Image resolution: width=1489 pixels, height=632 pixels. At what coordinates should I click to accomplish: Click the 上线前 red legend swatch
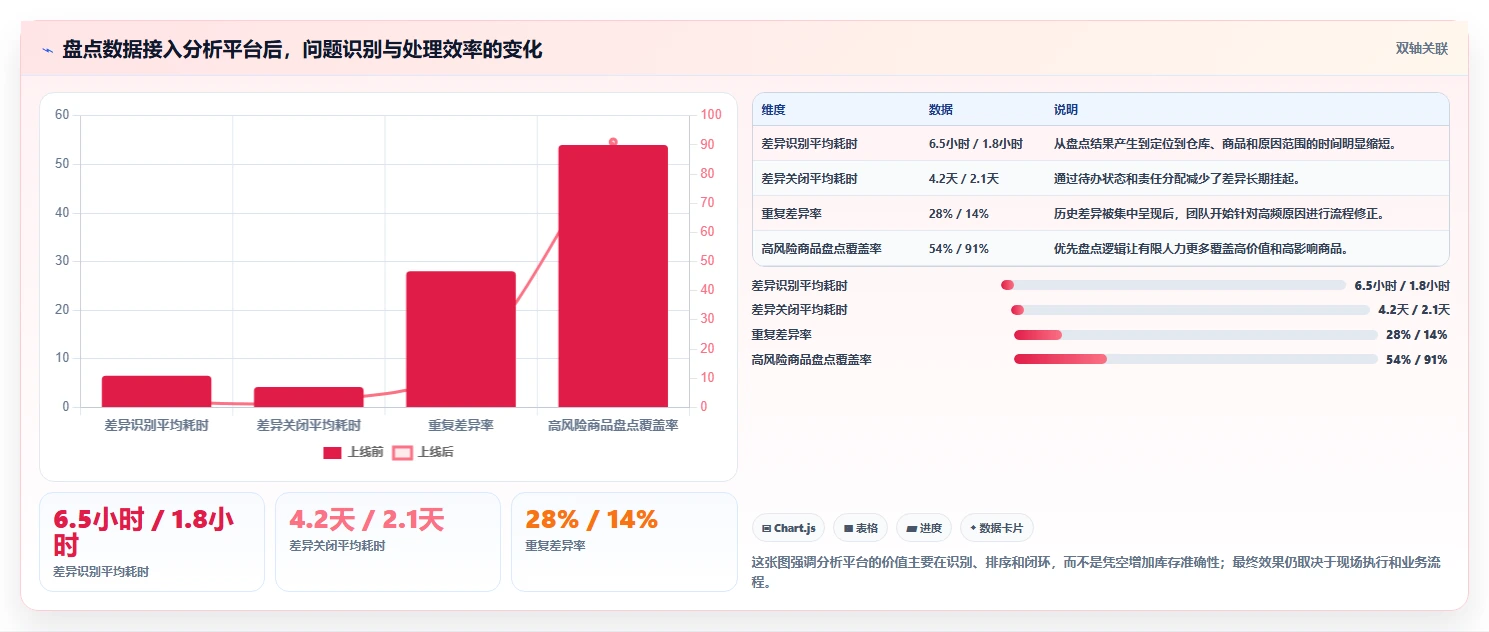(332, 453)
